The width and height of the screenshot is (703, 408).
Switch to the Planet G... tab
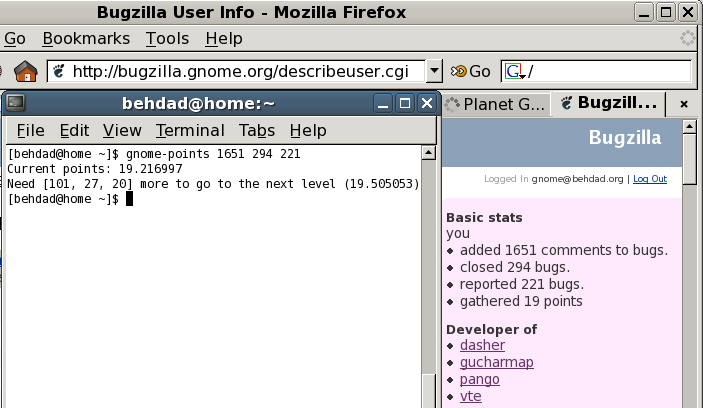tap(496, 104)
